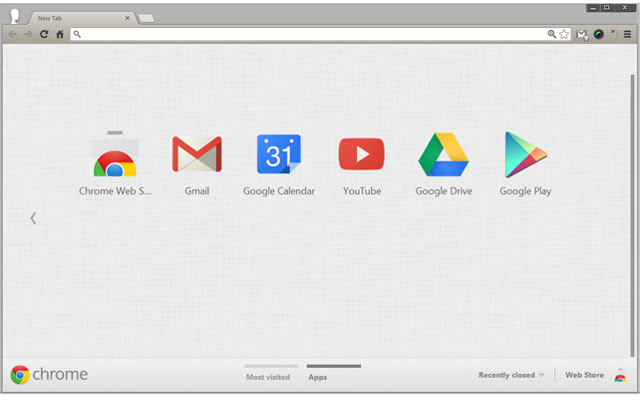
Task: Click the Google Drive label text
Action: click(444, 191)
